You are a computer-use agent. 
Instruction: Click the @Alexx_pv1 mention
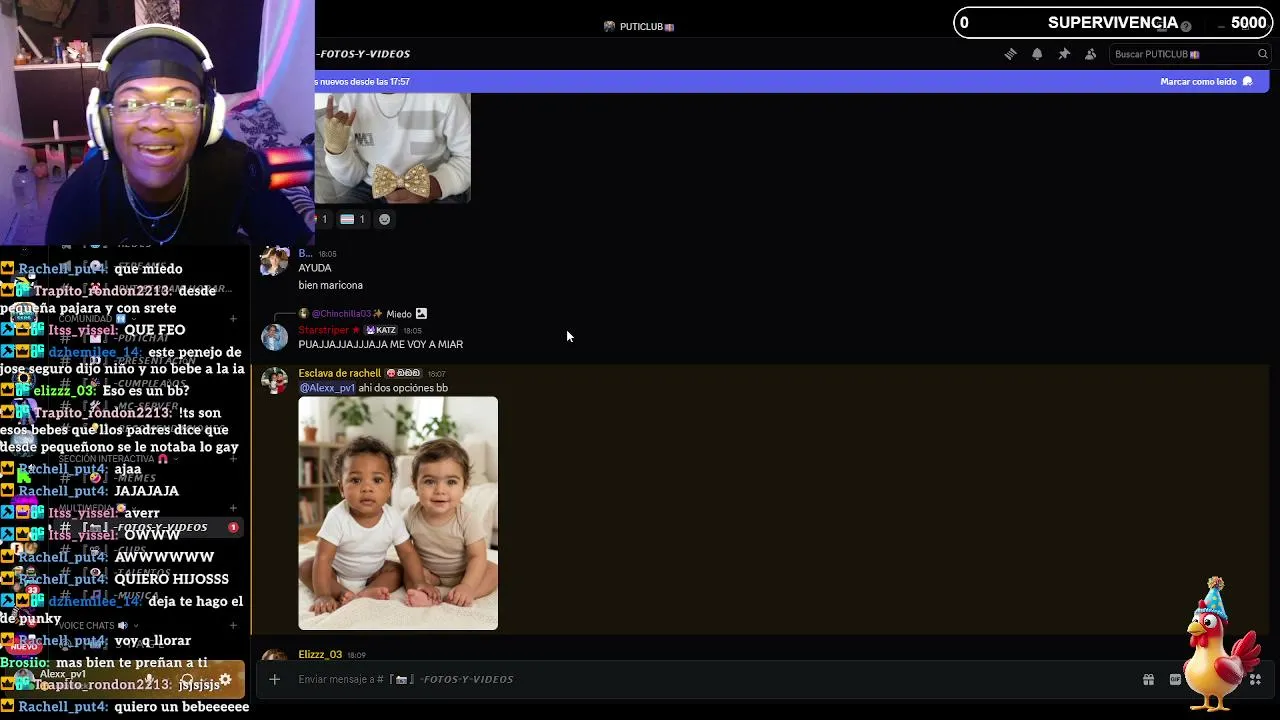point(327,388)
